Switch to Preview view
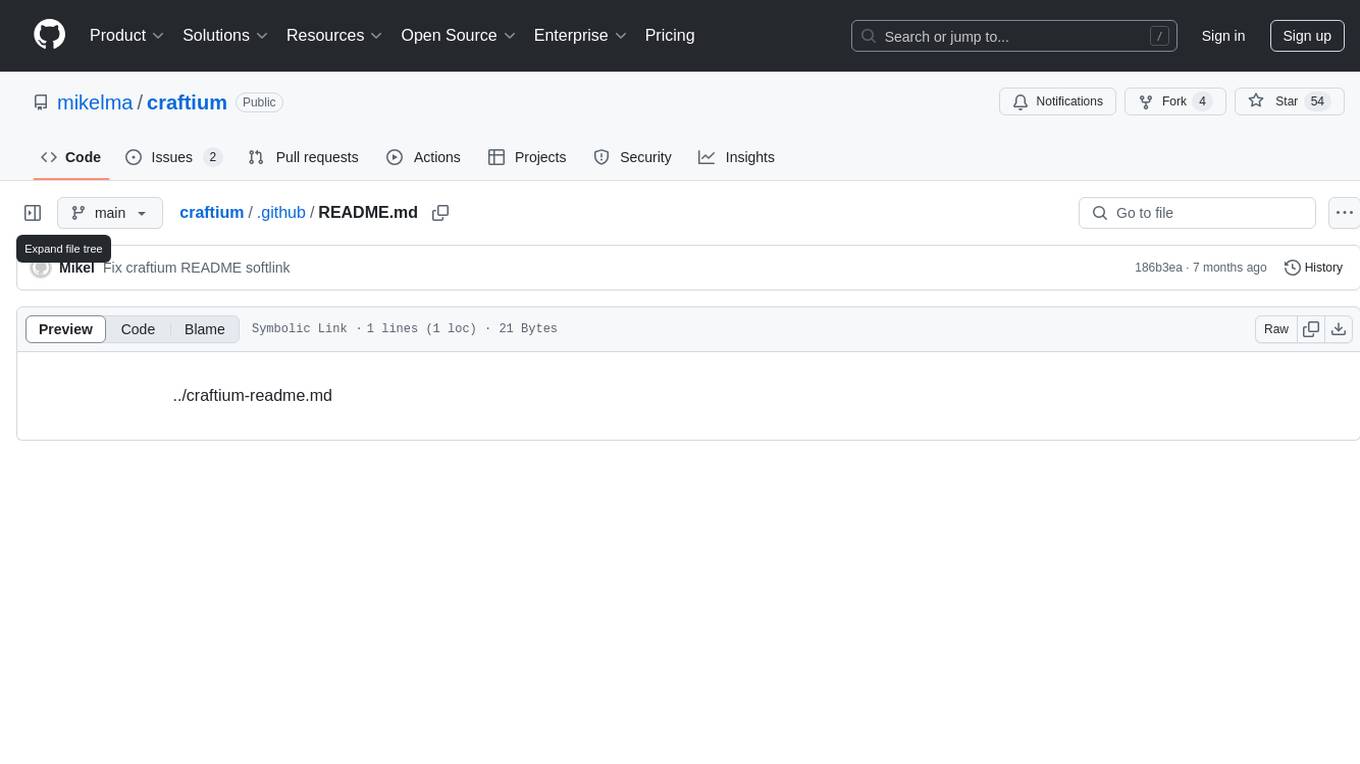Viewport: 1360px width, 764px height. pyautogui.click(x=66, y=329)
